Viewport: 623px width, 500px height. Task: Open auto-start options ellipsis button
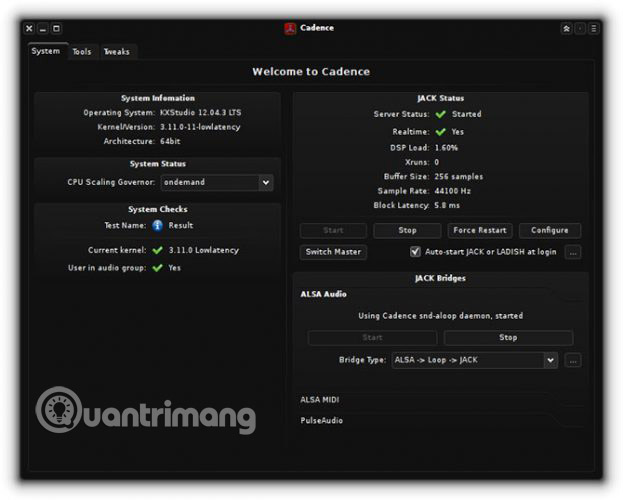pyautogui.click(x=573, y=252)
